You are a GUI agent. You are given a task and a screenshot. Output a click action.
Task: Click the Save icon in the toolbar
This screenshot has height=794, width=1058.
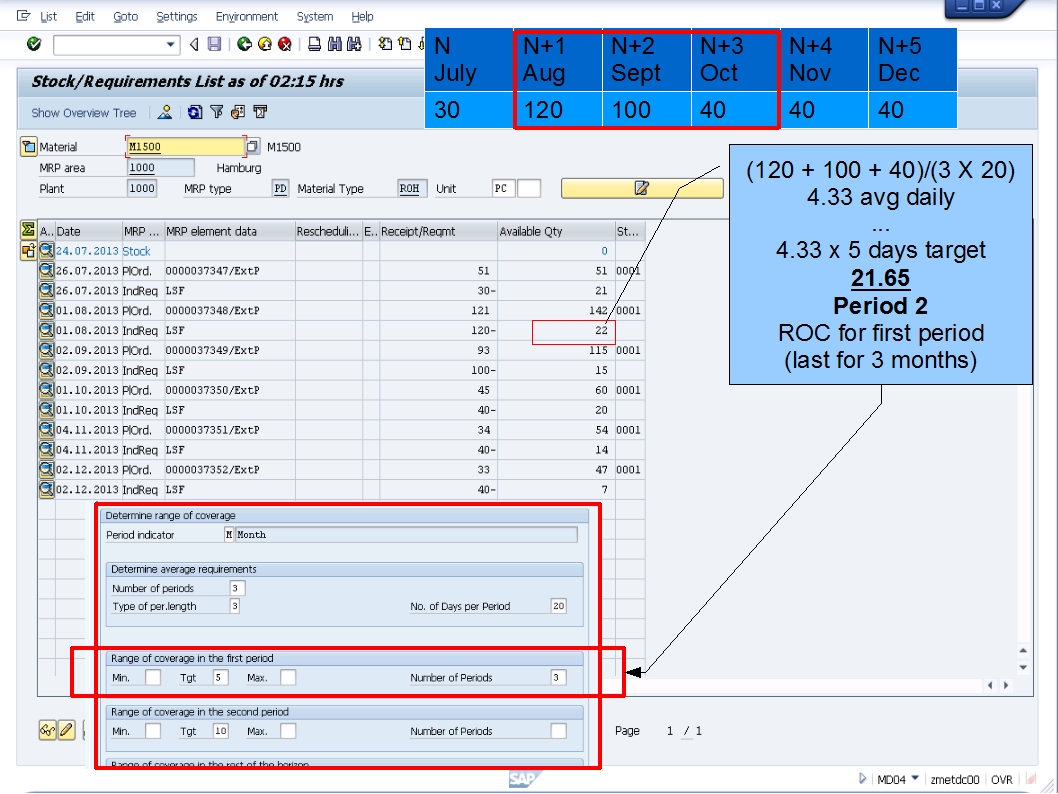coord(214,45)
